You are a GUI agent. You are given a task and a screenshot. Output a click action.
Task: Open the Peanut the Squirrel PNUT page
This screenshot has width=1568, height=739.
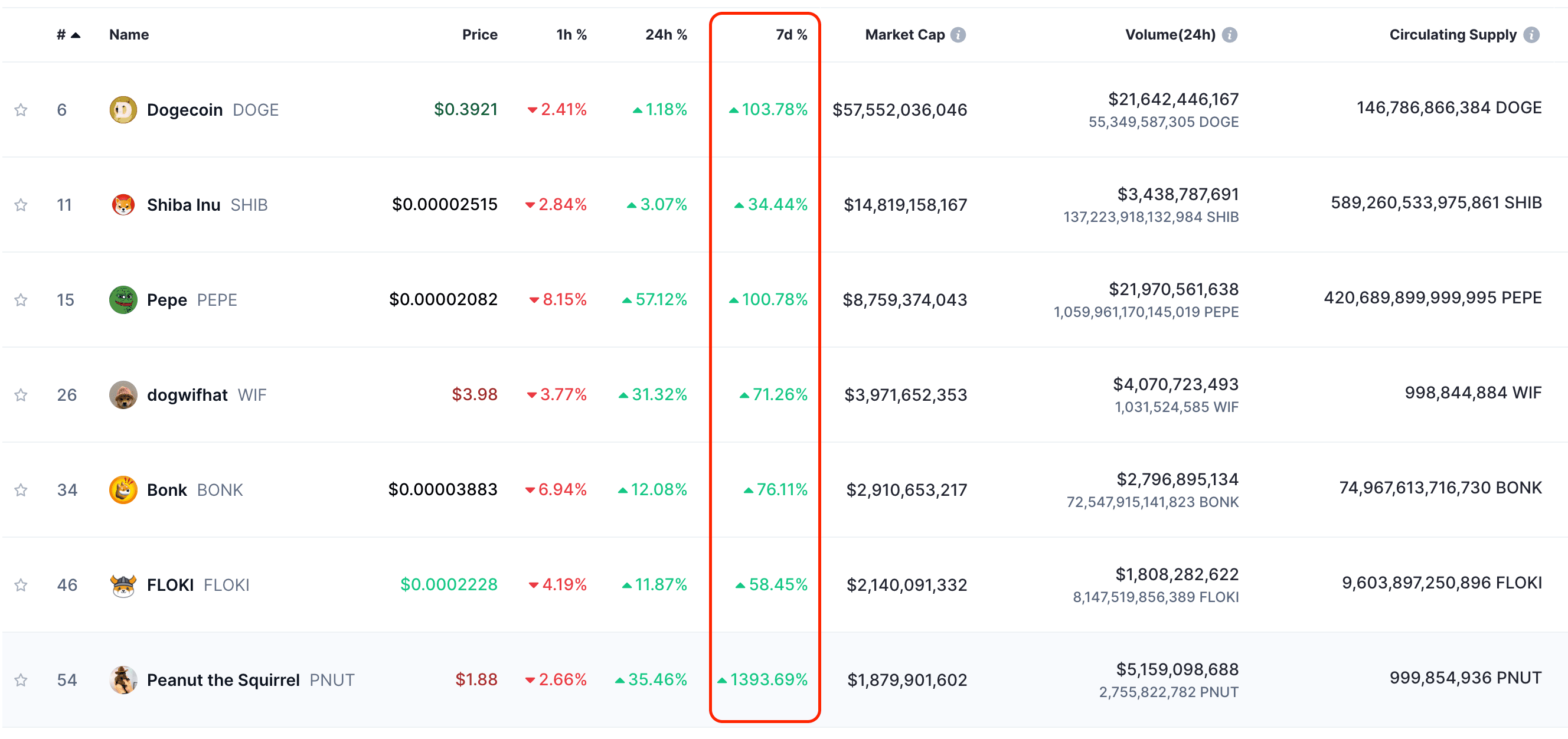click(250, 679)
